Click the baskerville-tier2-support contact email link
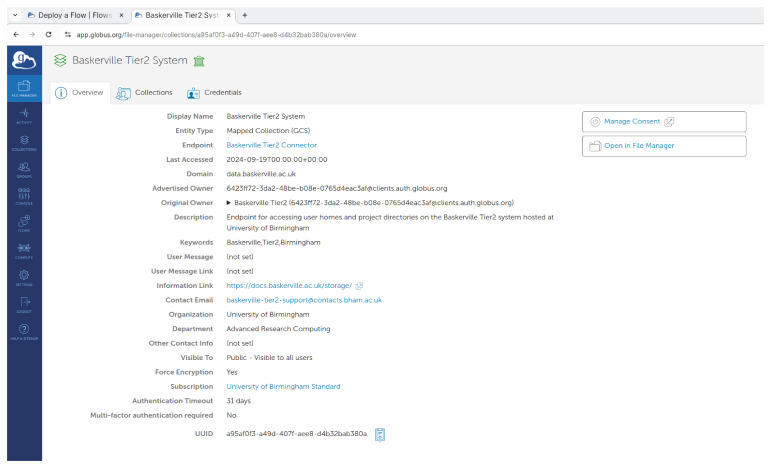 point(304,300)
